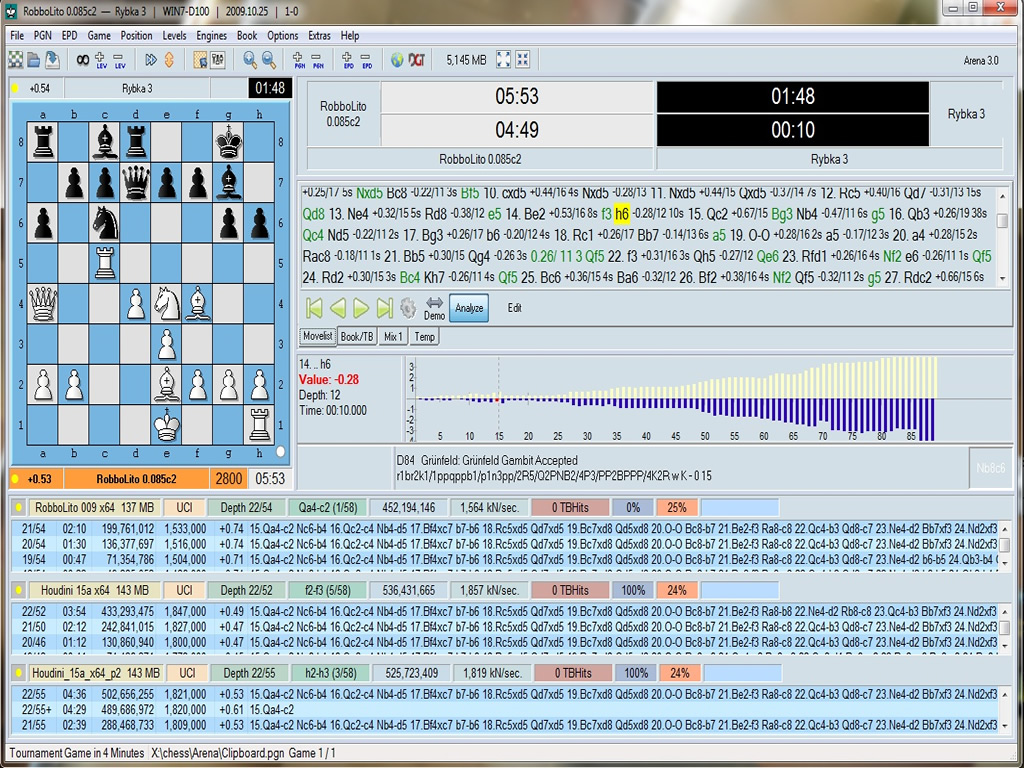Click the DGT board icon

pos(416,60)
